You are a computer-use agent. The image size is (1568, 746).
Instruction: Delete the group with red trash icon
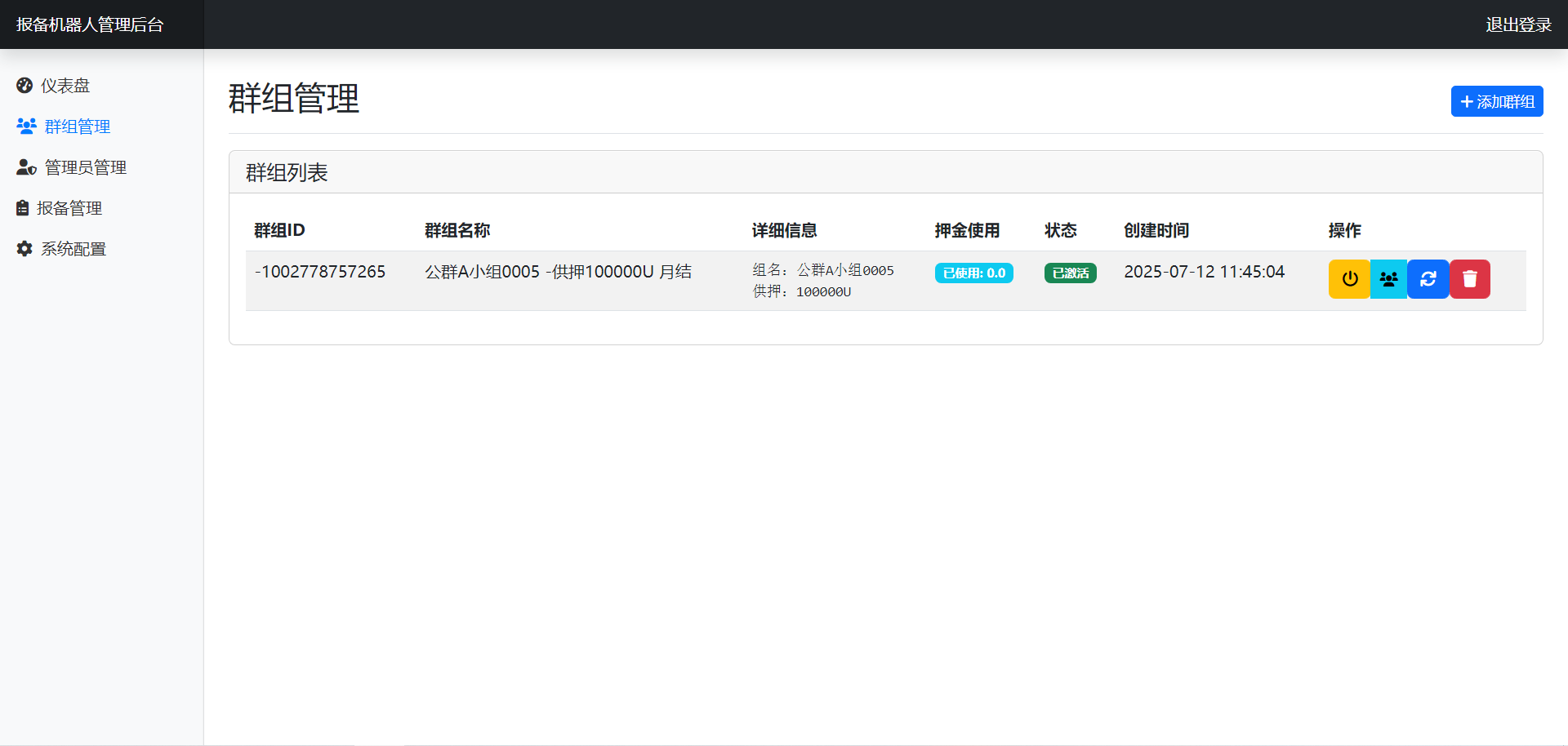point(1470,279)
